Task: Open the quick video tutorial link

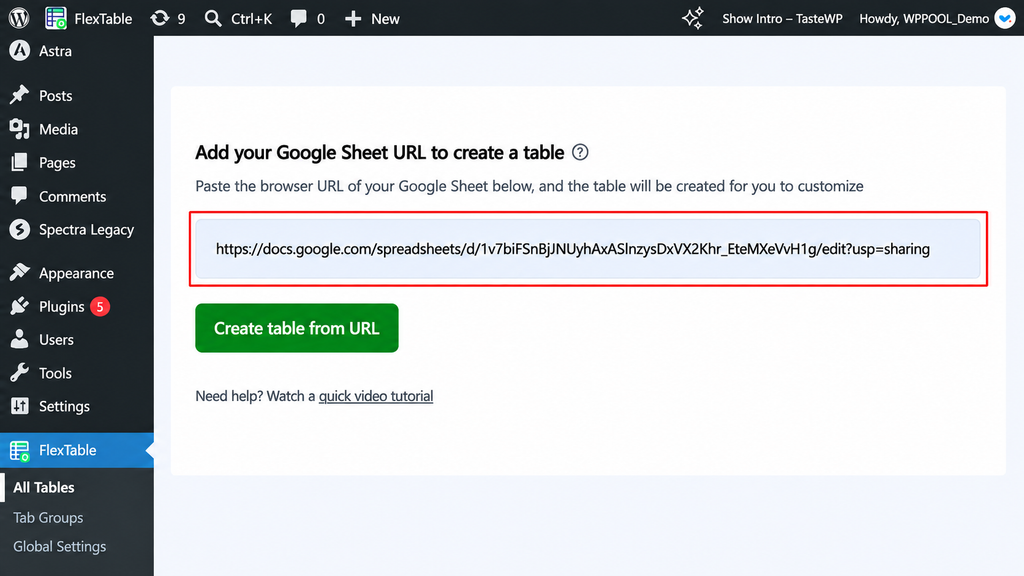Action: click(376, 396)
